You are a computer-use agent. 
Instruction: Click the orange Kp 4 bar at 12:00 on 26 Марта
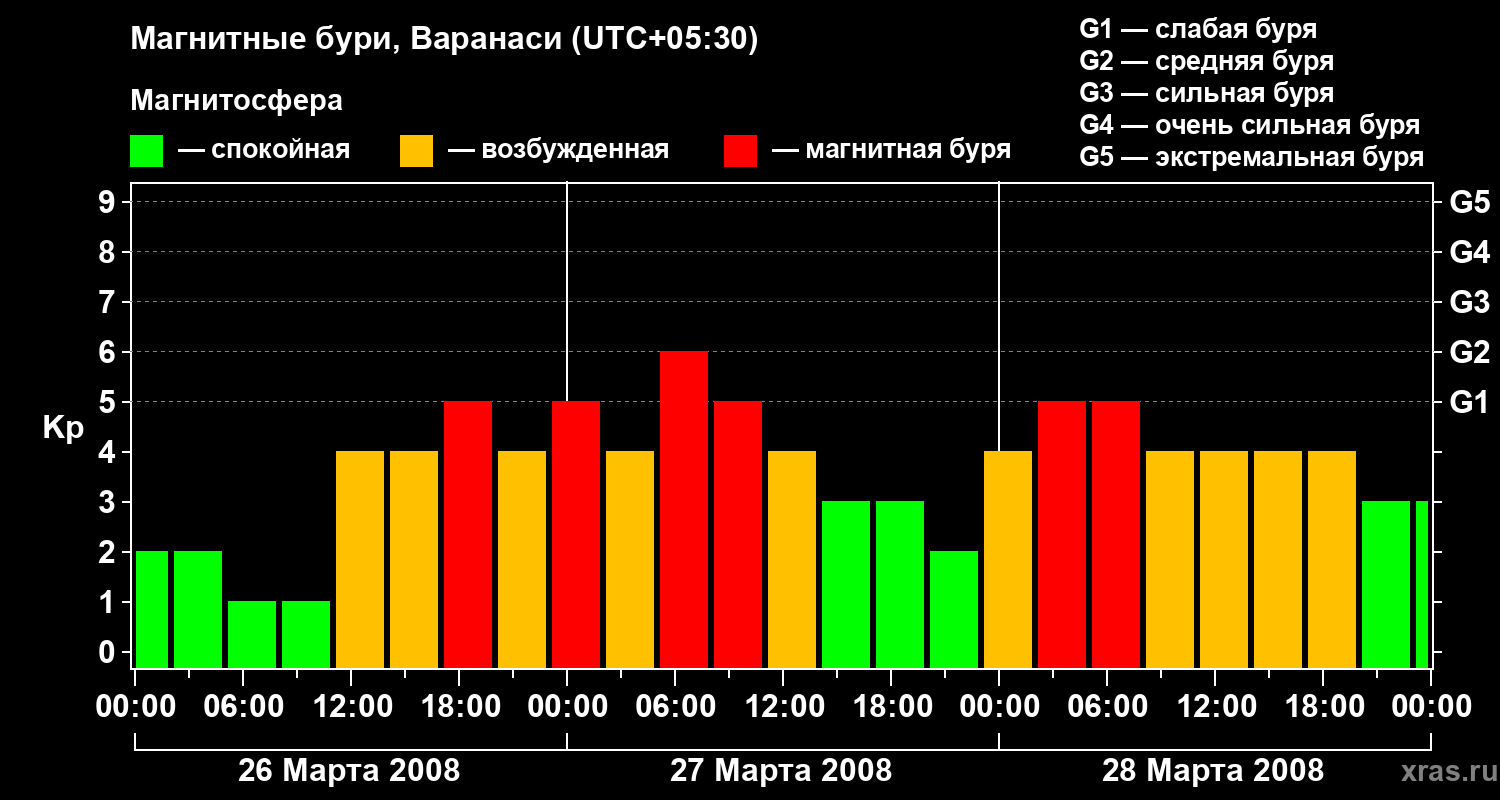coord(360,560)
